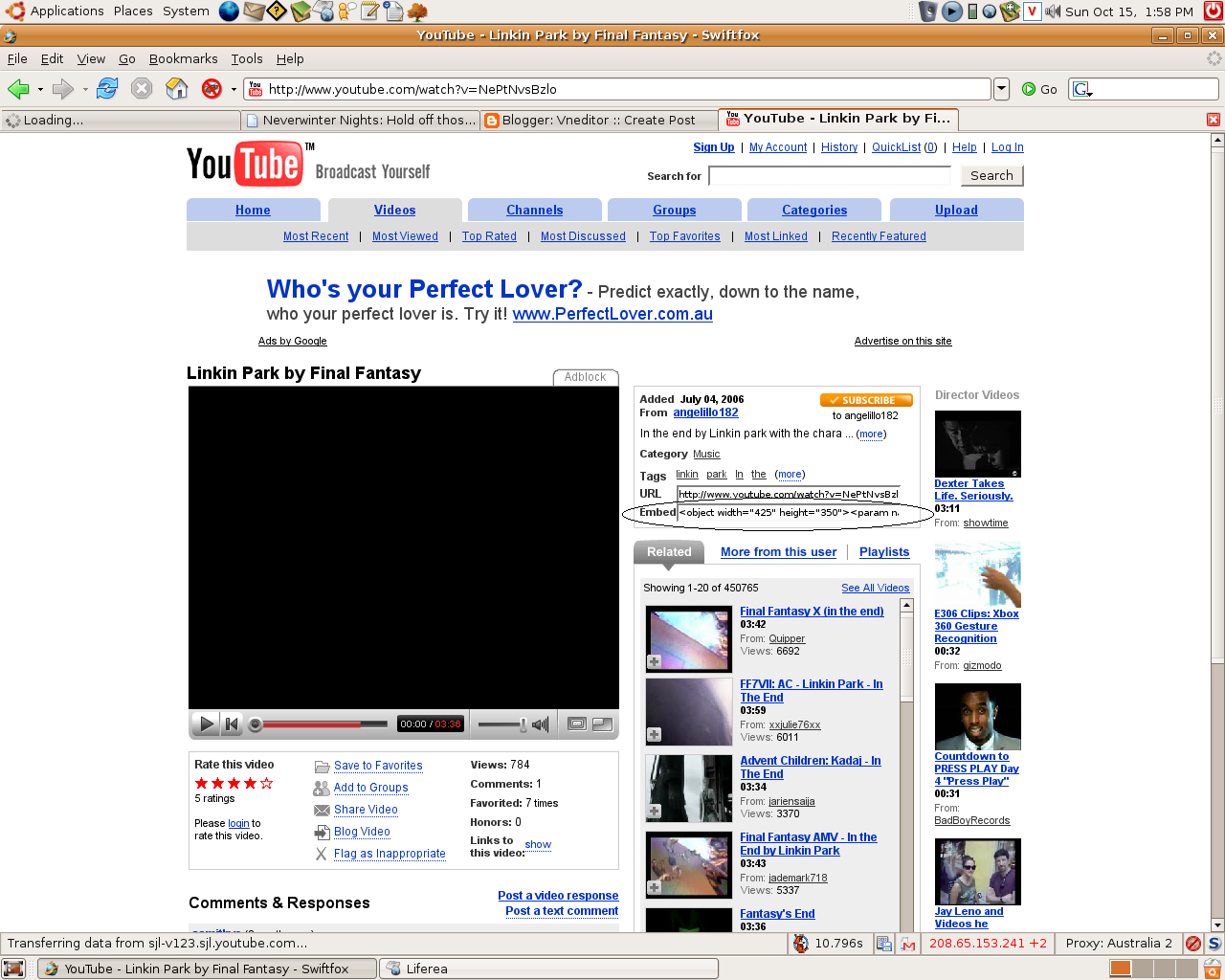Open Ubuntu Applications menu
1225x980 pixels.
point(56,11)
